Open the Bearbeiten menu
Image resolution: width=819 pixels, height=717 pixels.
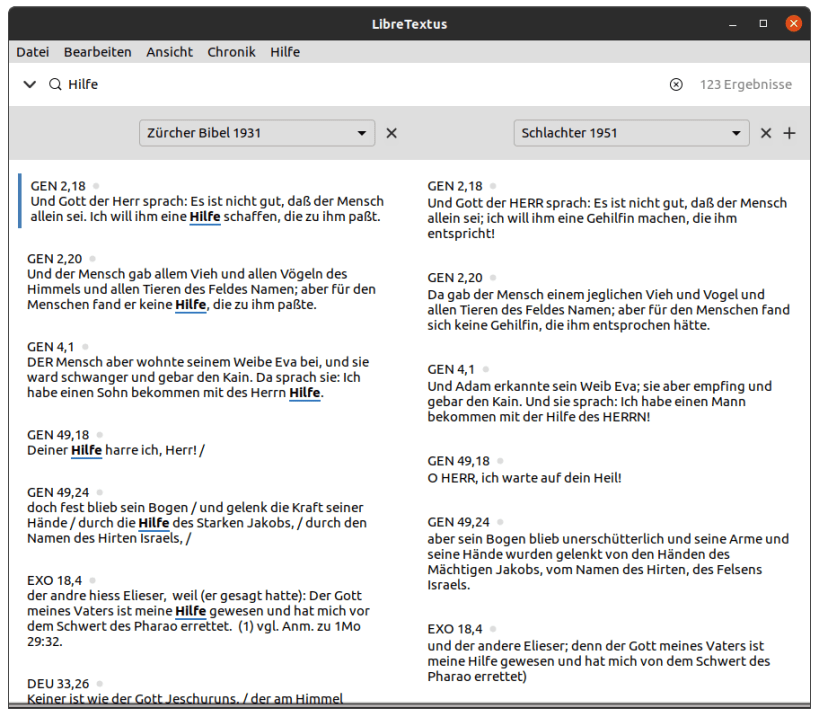coord(97,52)
